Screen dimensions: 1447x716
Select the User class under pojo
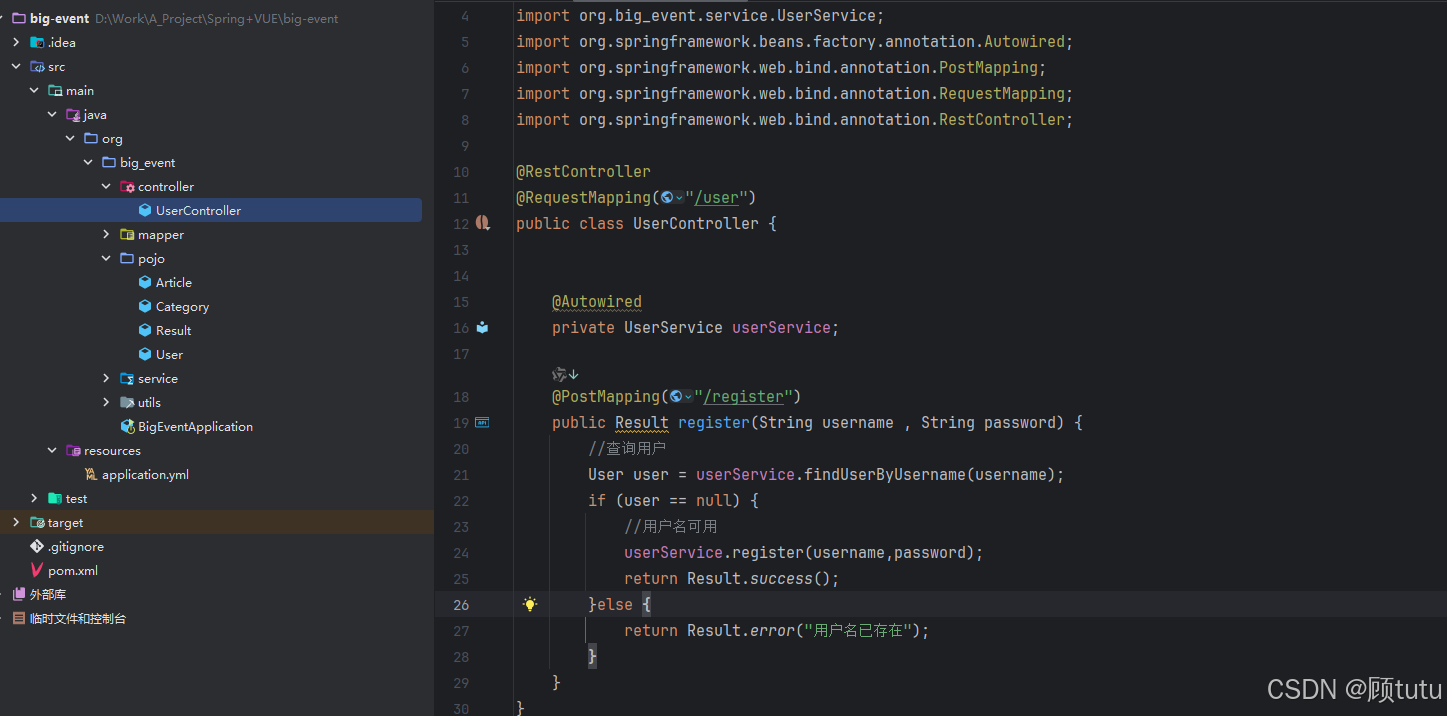[x=168, y=354]
